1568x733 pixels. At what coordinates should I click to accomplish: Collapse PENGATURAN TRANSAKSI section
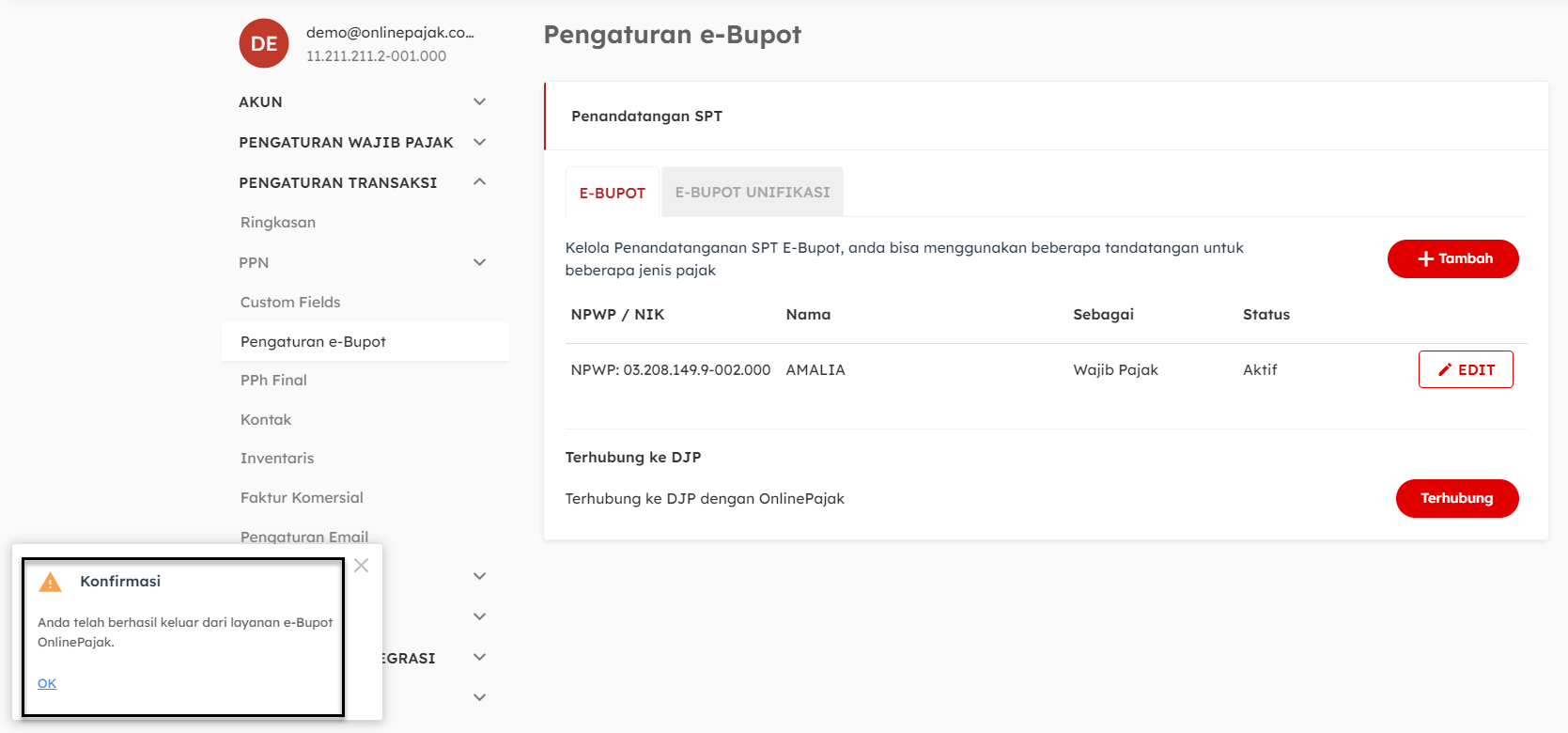pyautogui.click(x=479, y=182)
